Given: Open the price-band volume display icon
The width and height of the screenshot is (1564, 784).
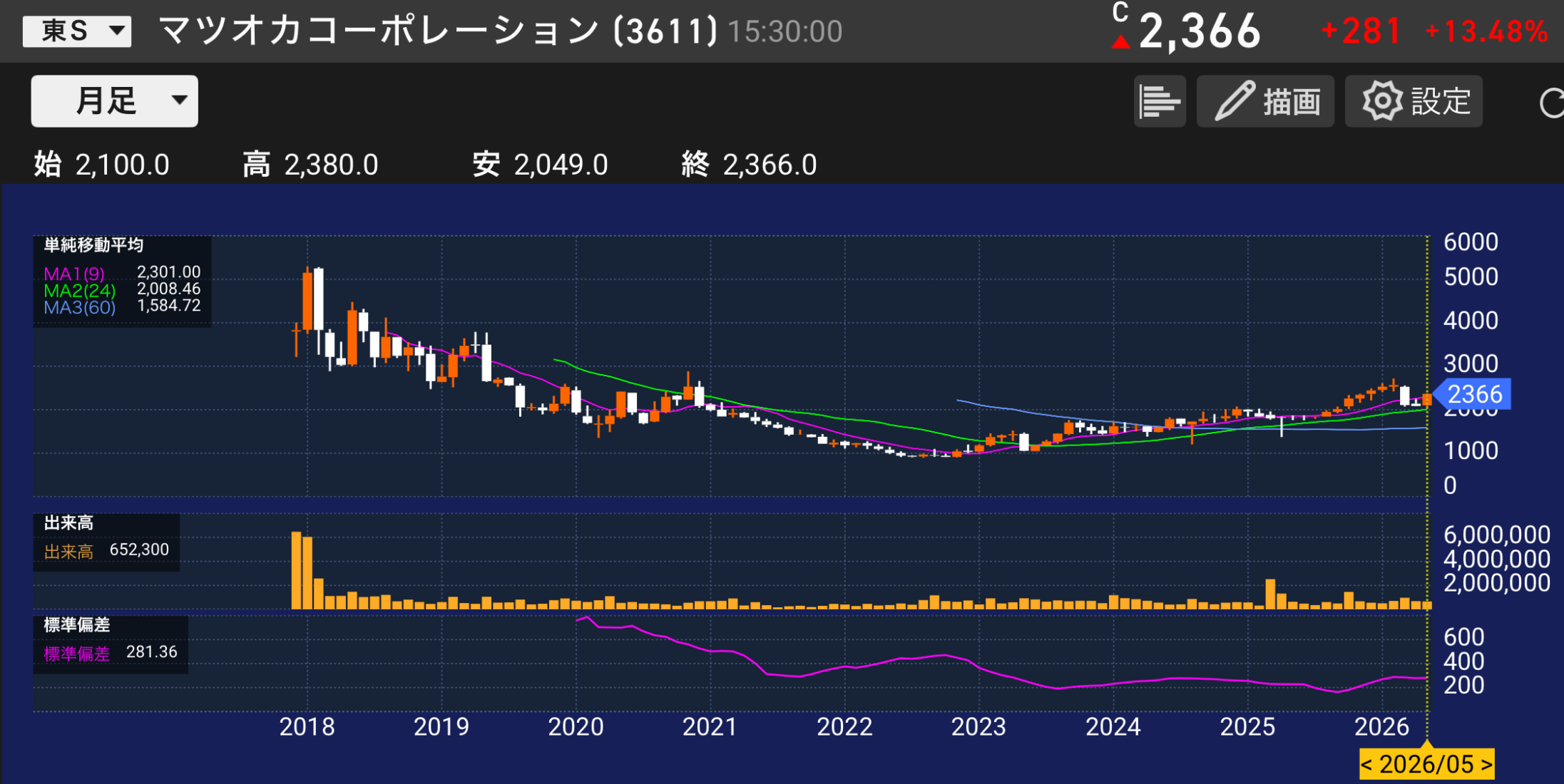Looking at the screenshot, I should 1160,101.
